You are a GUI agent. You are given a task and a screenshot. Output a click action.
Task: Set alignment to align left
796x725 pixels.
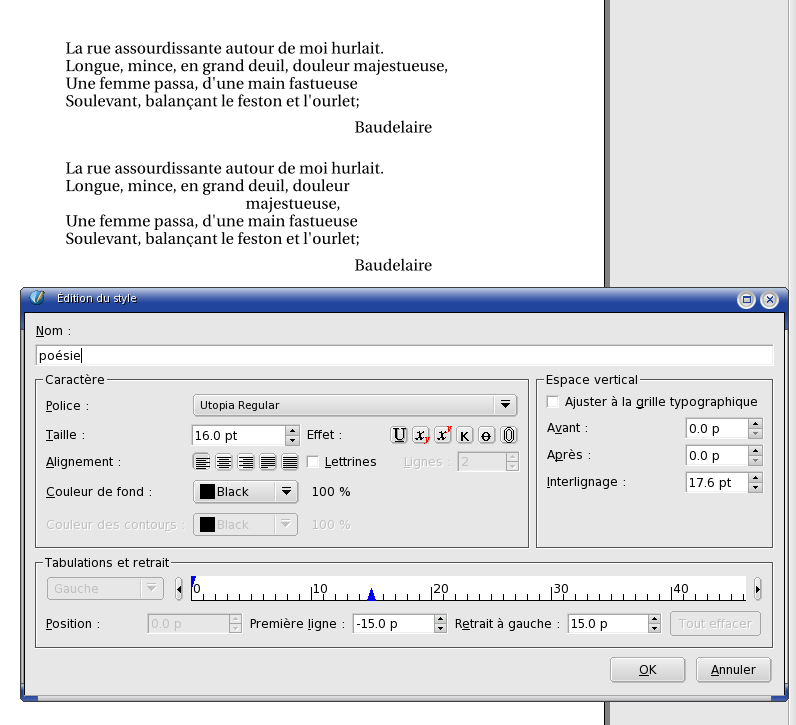pos(202,462)
